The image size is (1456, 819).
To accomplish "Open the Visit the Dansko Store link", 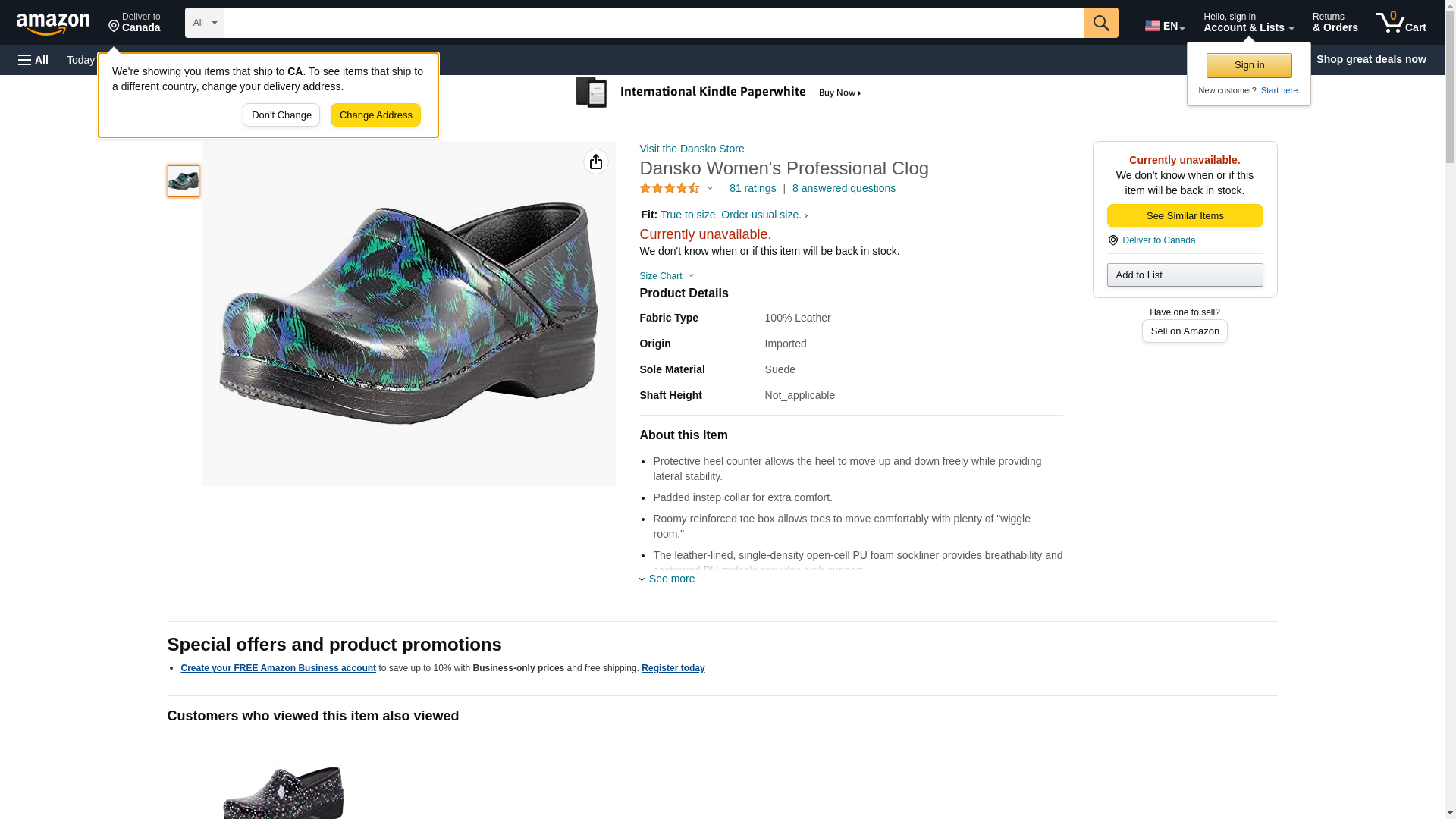I will [x=692, y=149].
